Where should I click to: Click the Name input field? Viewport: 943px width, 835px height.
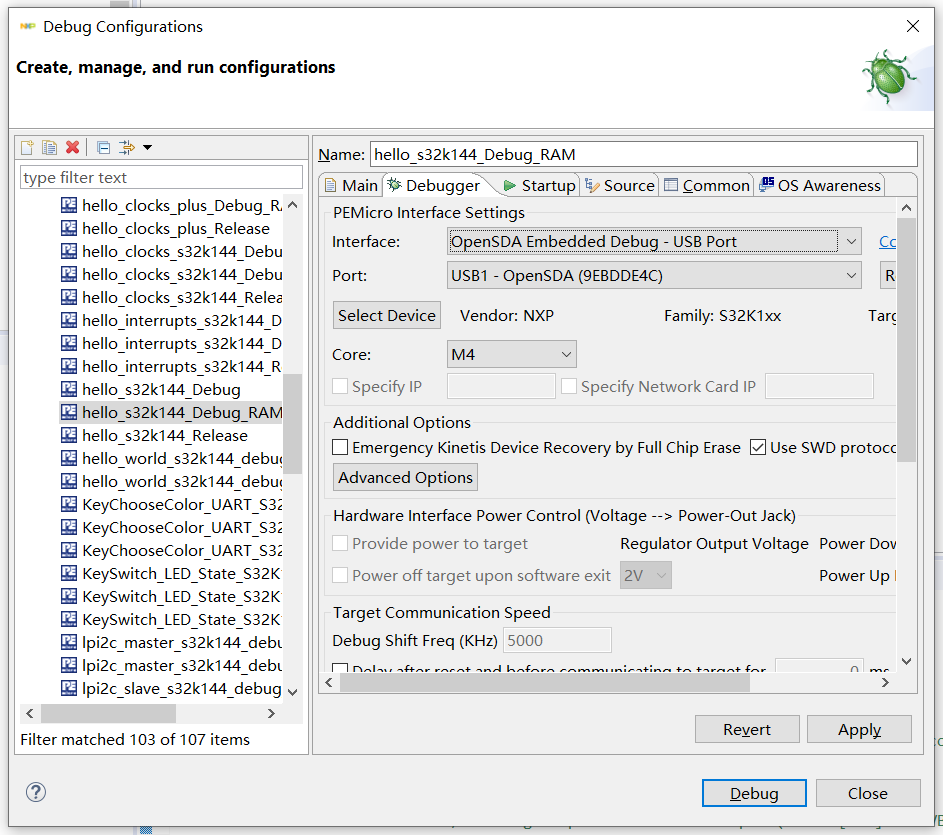point(643,154)
